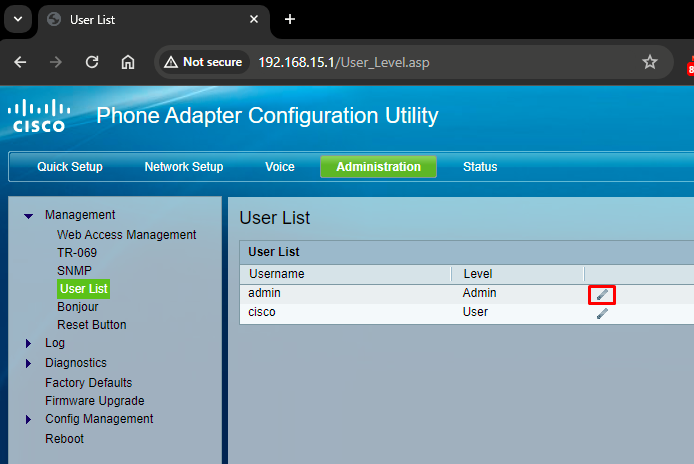Open the TR-069 settings
This screenshot has width=694, height=464.
click(x=77, y=253)
